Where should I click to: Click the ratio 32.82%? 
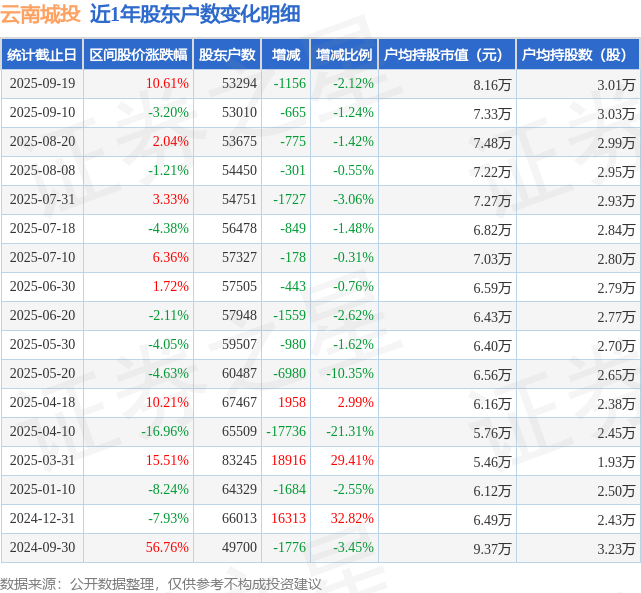[x=352, y=519]
